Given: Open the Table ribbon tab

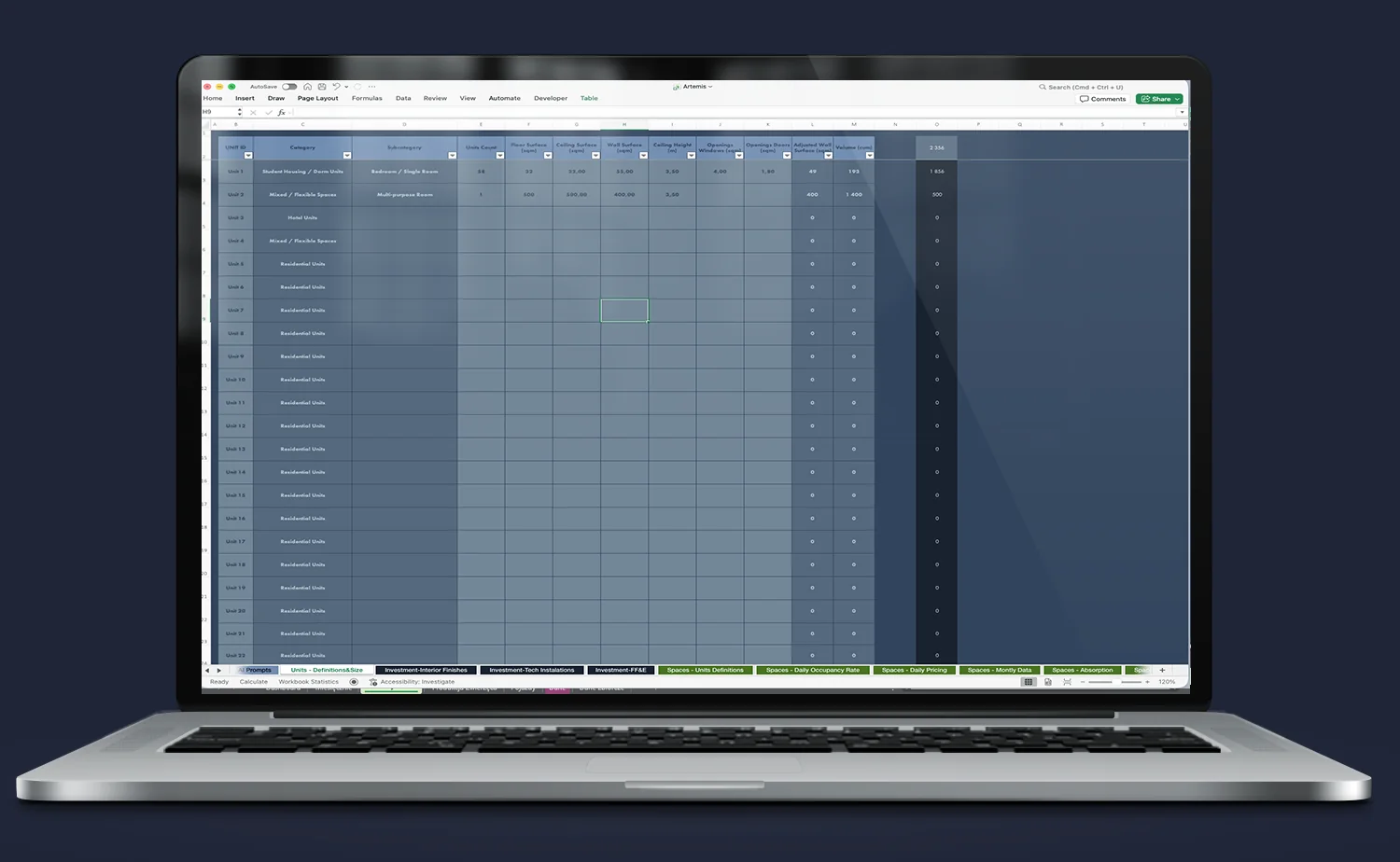Looking at the screenshot, I should [x=589, y=98].
